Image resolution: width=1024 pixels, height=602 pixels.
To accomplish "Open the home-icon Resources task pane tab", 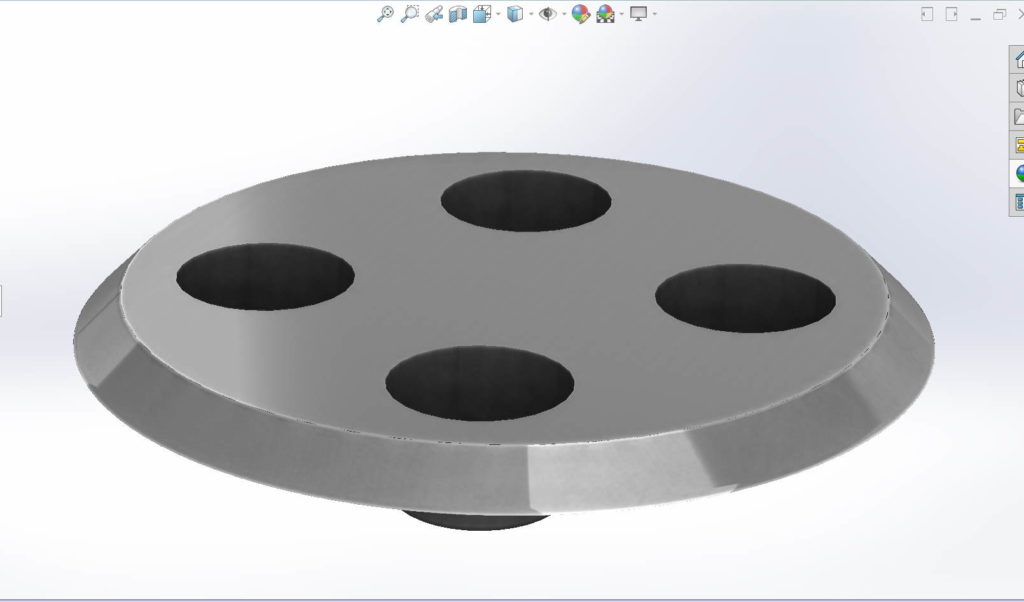I will (x=1017, y=60).
